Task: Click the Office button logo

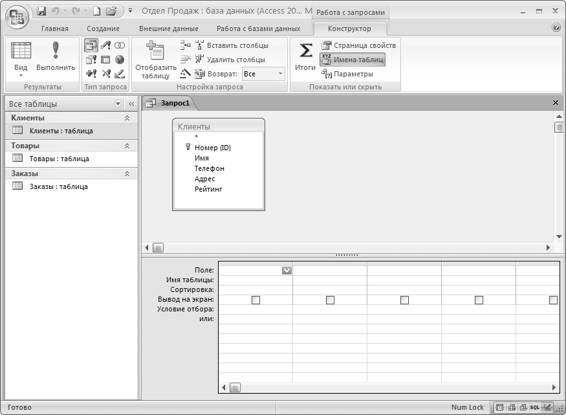Action: (x=17, y=17)
